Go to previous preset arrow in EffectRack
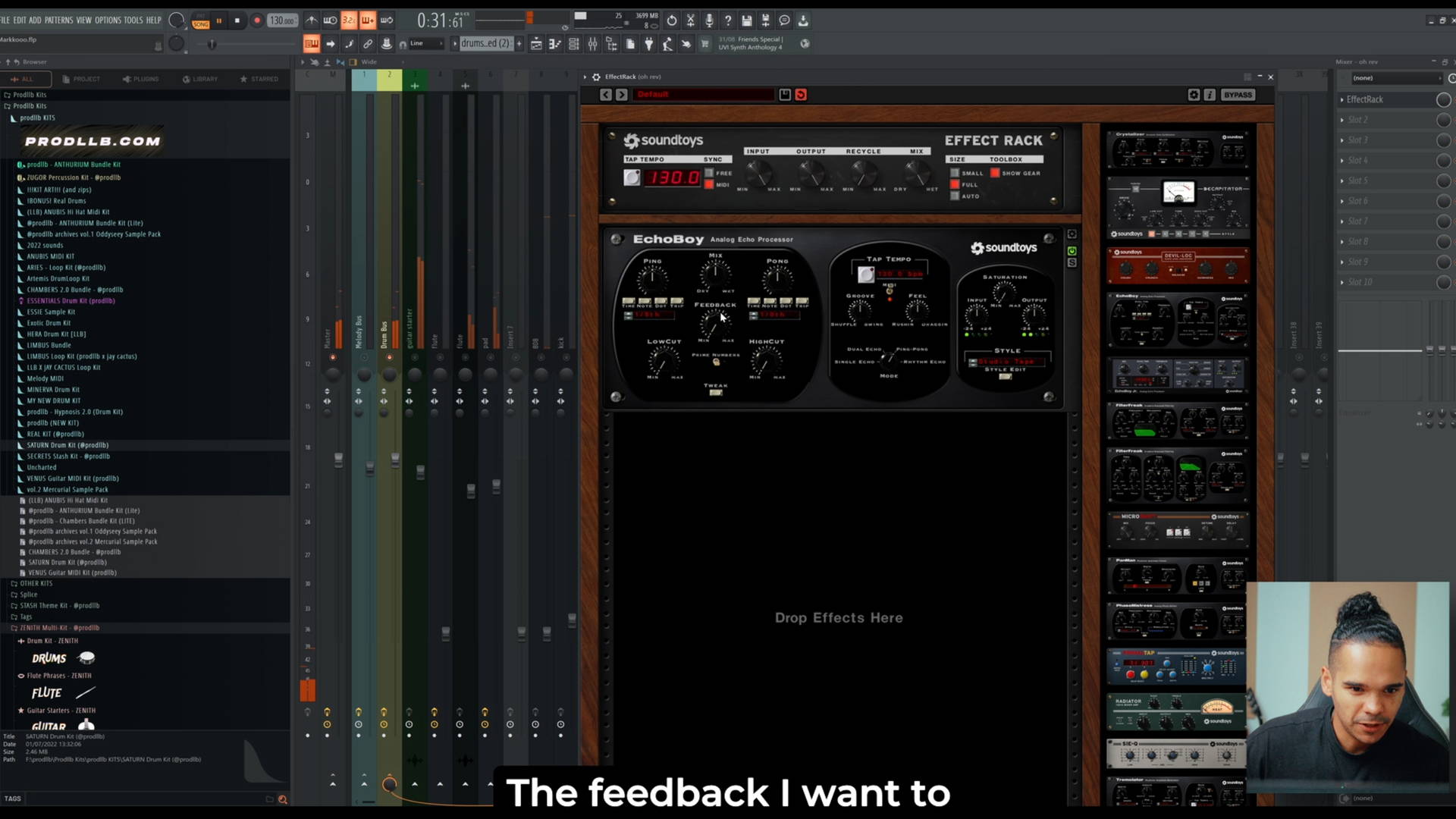Viewport: 1456px width, 819px height. (x=605, y=95)
